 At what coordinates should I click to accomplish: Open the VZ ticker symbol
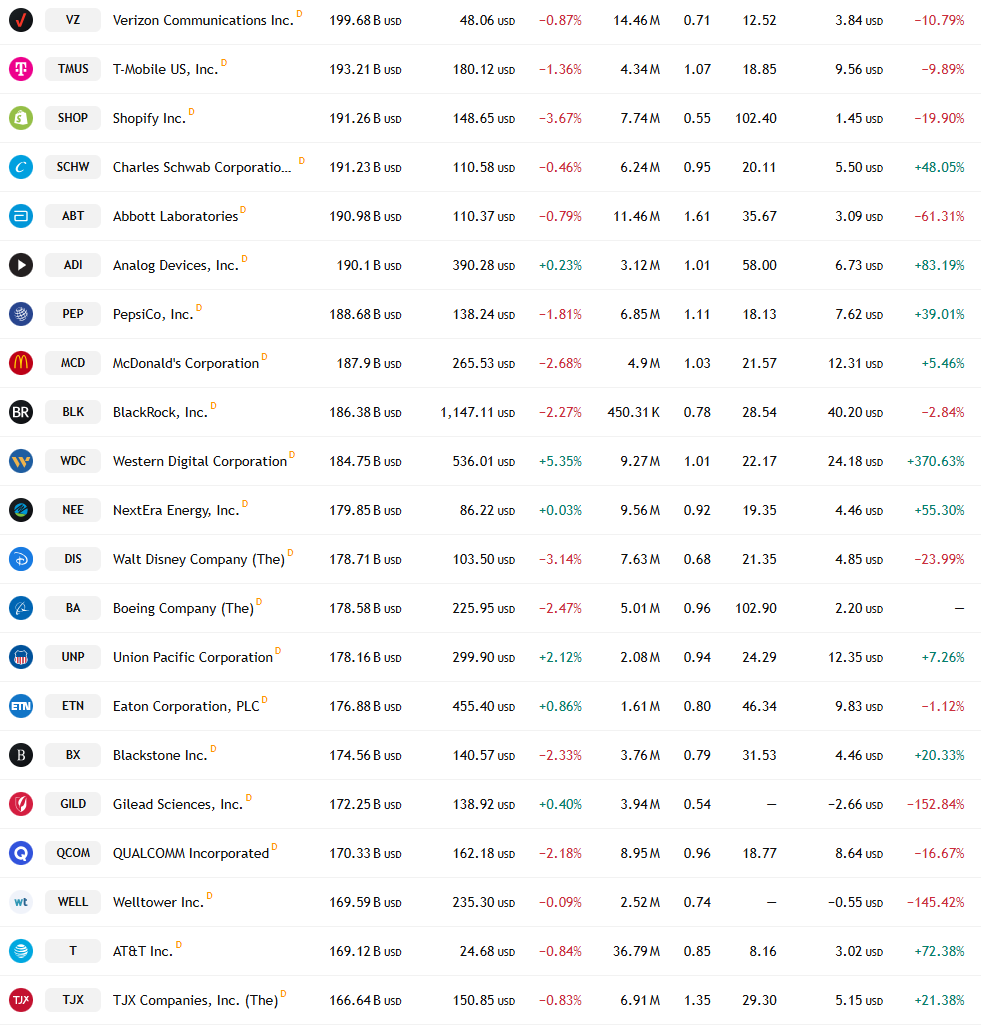(x=73, y=20)
